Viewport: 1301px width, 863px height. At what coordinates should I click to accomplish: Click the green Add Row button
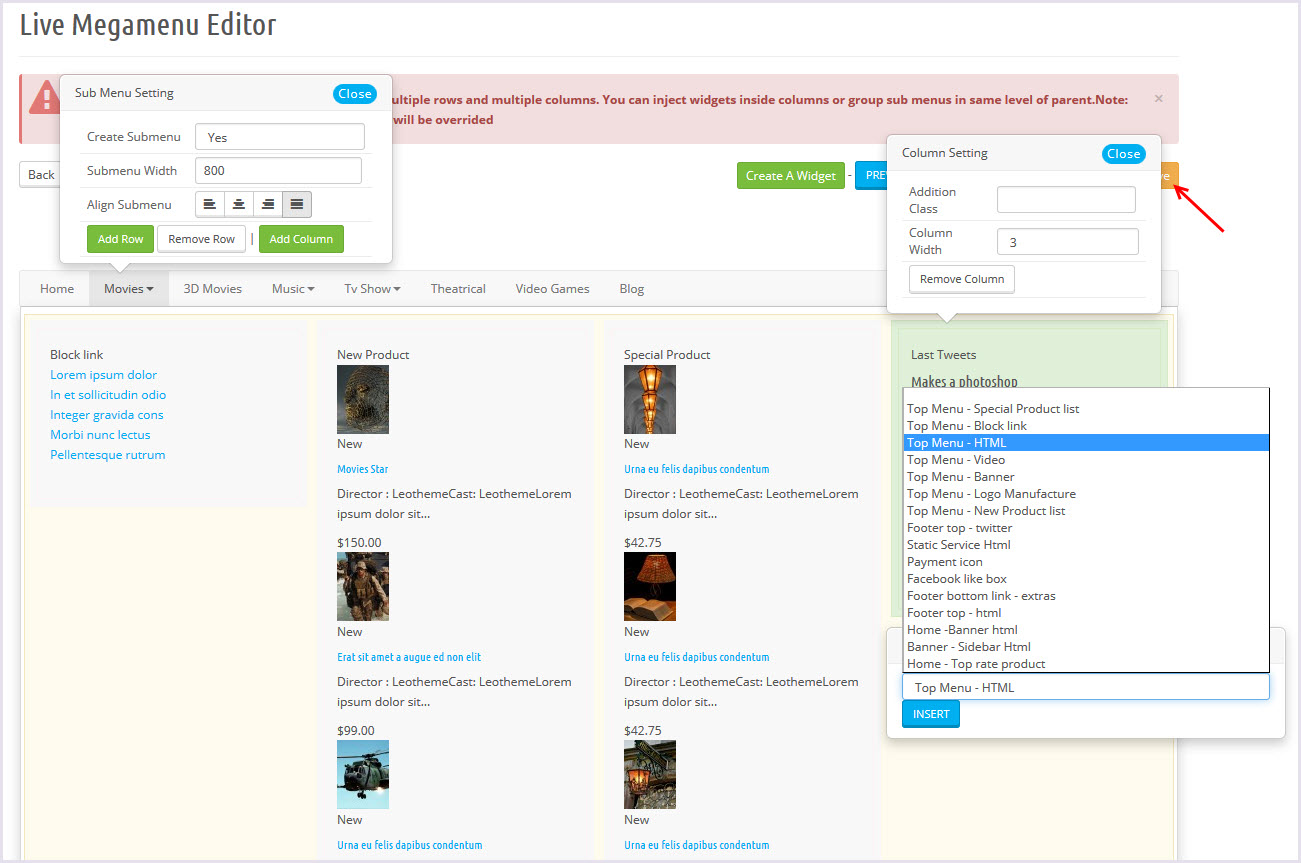(x=120, y=239)
